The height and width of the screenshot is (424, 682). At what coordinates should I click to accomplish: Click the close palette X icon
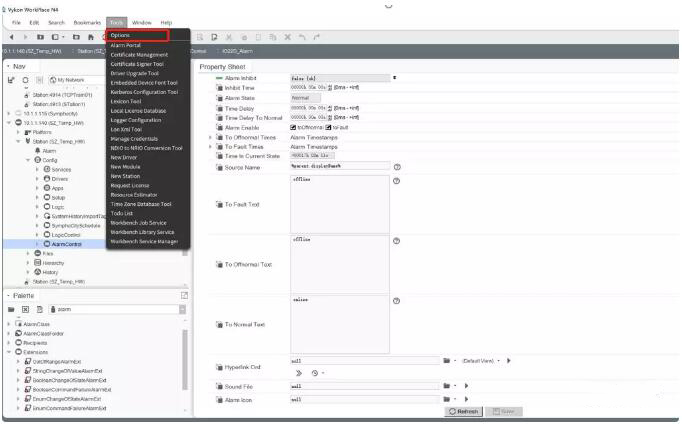point(25,309)
